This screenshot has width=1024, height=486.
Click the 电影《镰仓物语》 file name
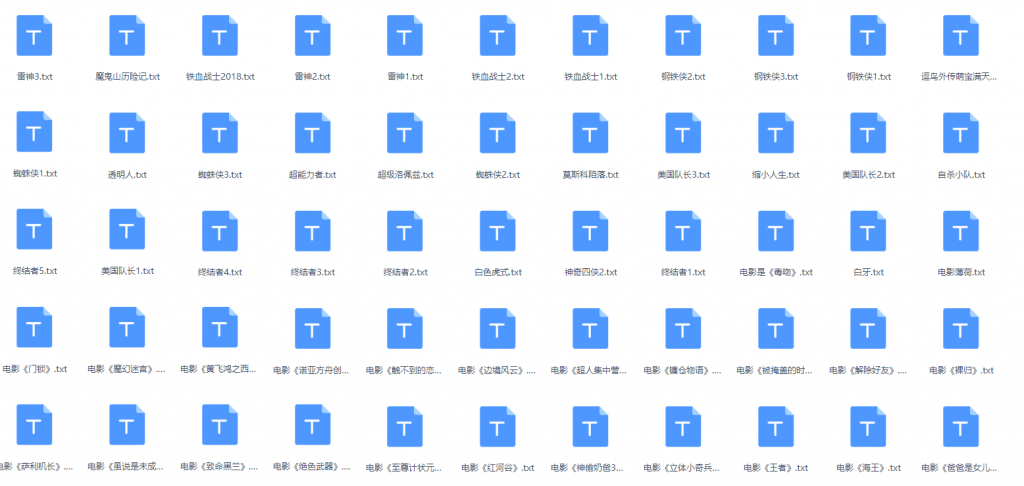click(683, 370)
